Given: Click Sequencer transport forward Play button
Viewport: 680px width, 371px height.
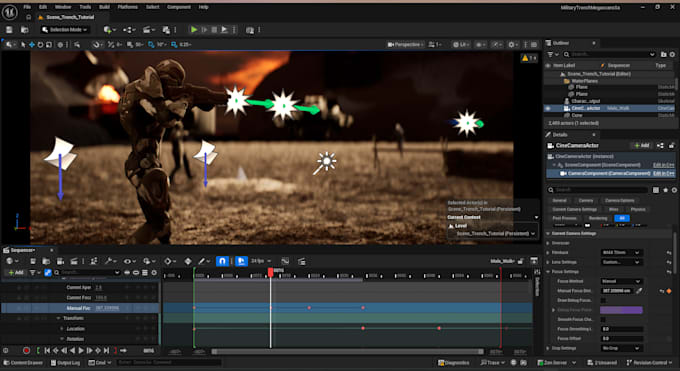Looking at the screenshot, I should click(81, 351).
